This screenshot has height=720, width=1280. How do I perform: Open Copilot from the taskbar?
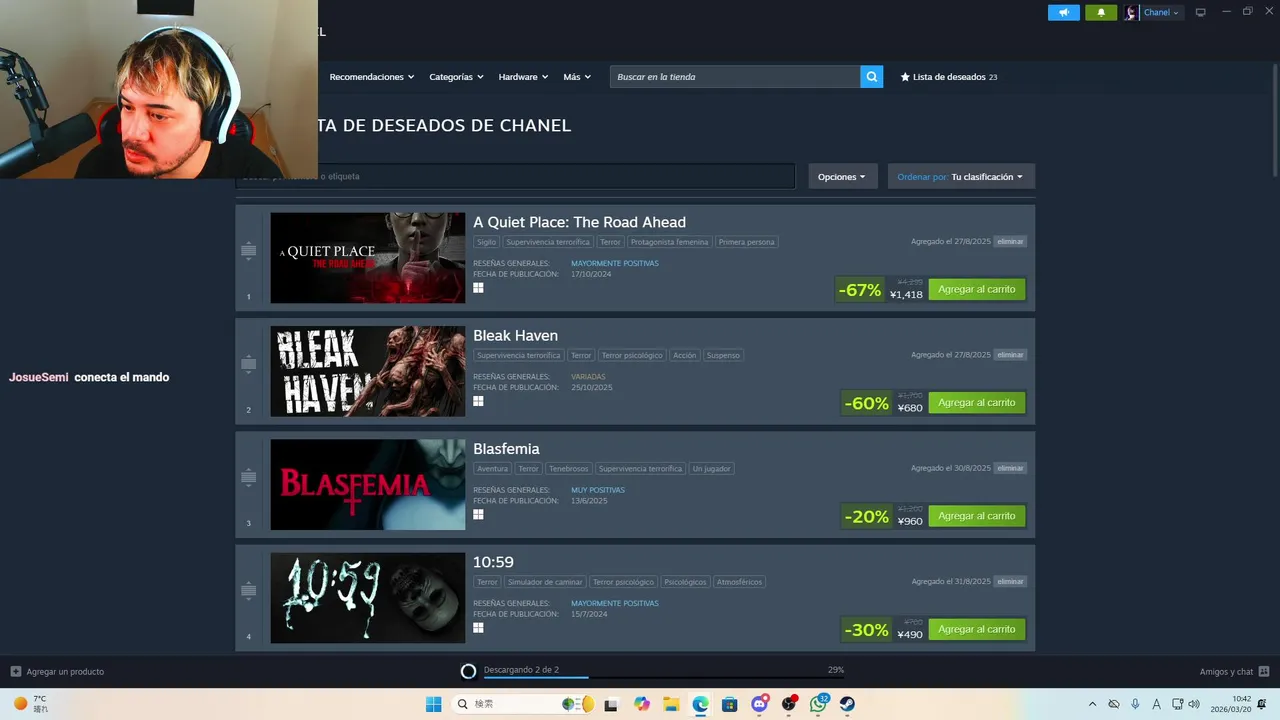(x=641, y=704)
